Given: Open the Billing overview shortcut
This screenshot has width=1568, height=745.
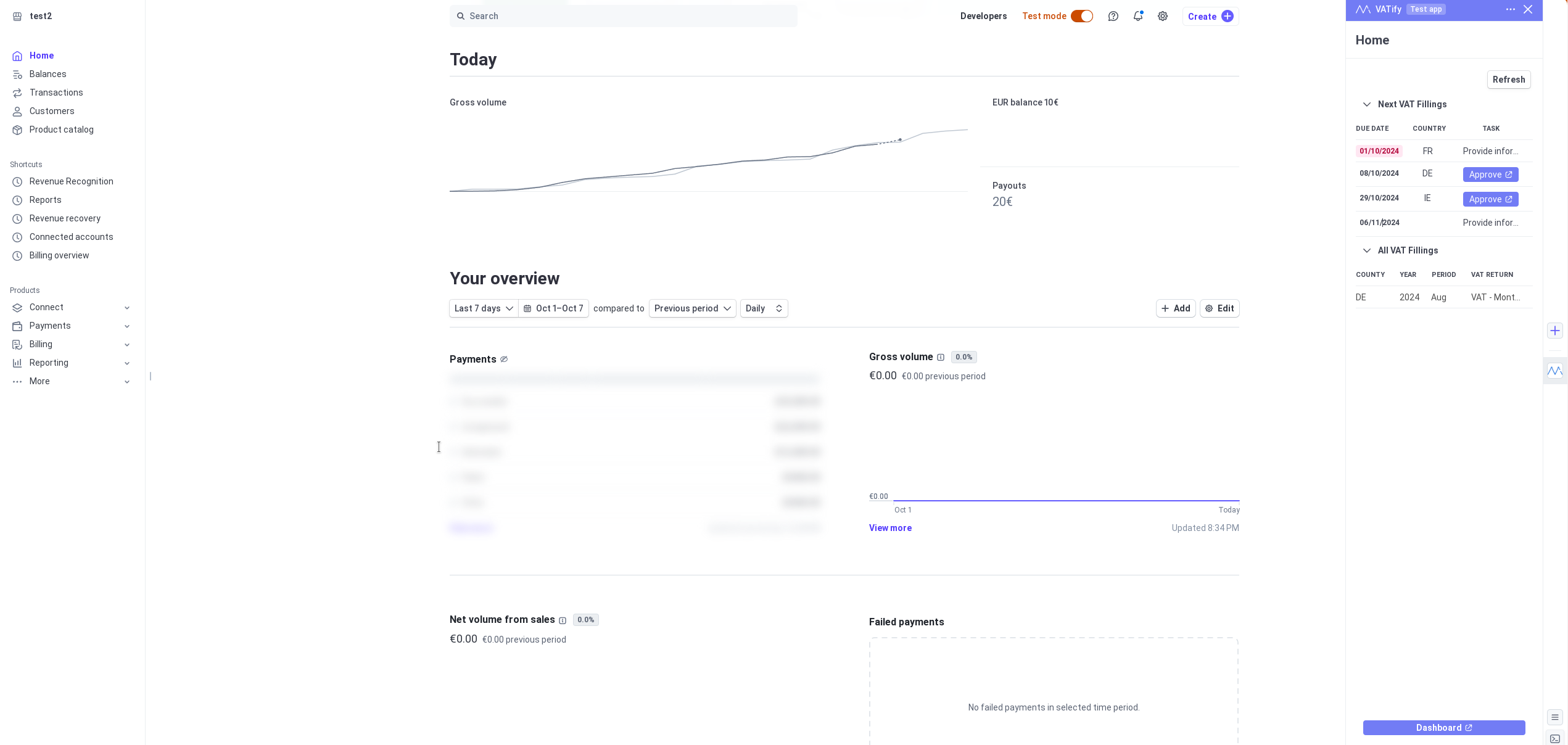Looking at the screenshot, I should [59, 255].
